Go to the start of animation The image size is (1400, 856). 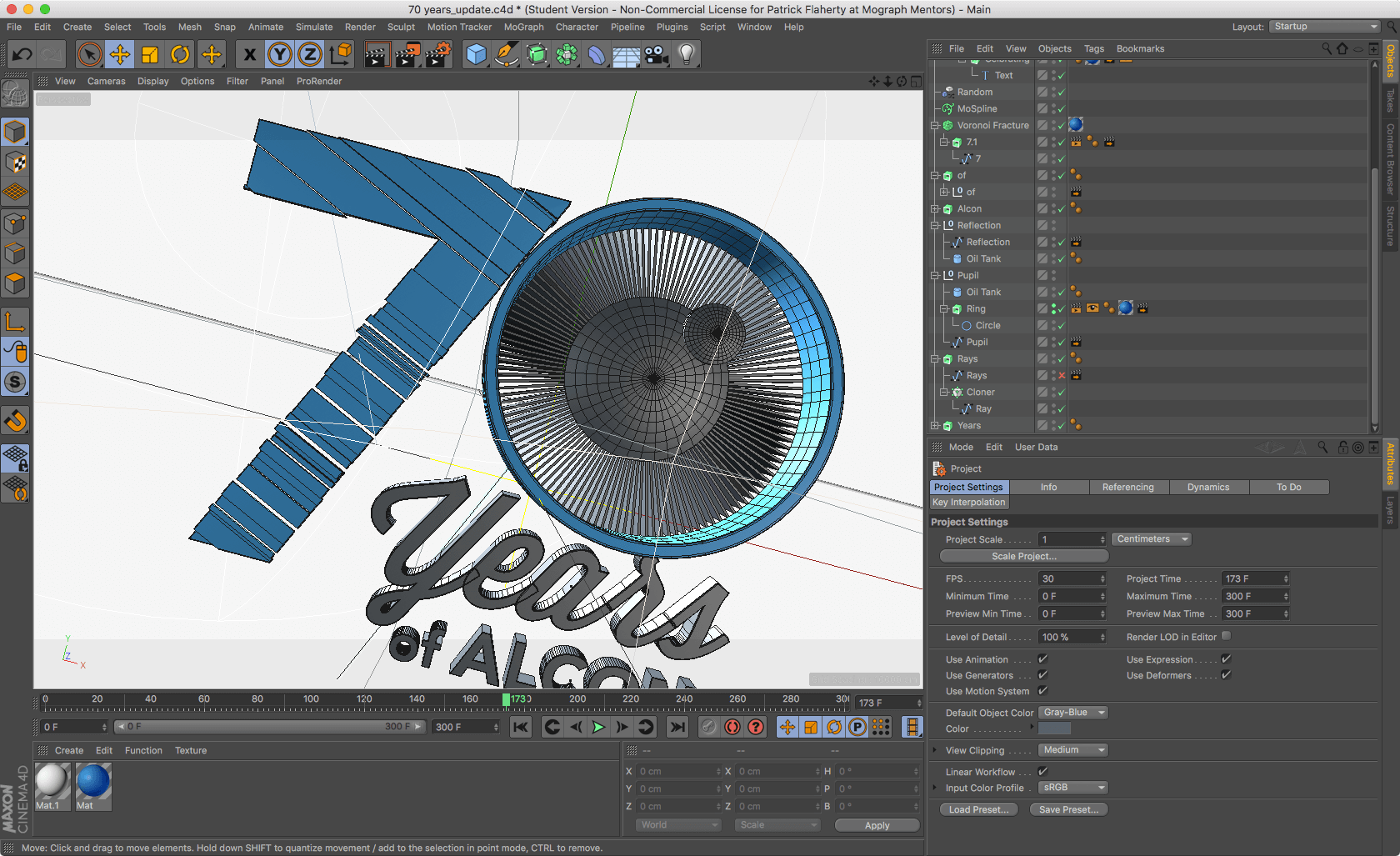click(521, 727)
